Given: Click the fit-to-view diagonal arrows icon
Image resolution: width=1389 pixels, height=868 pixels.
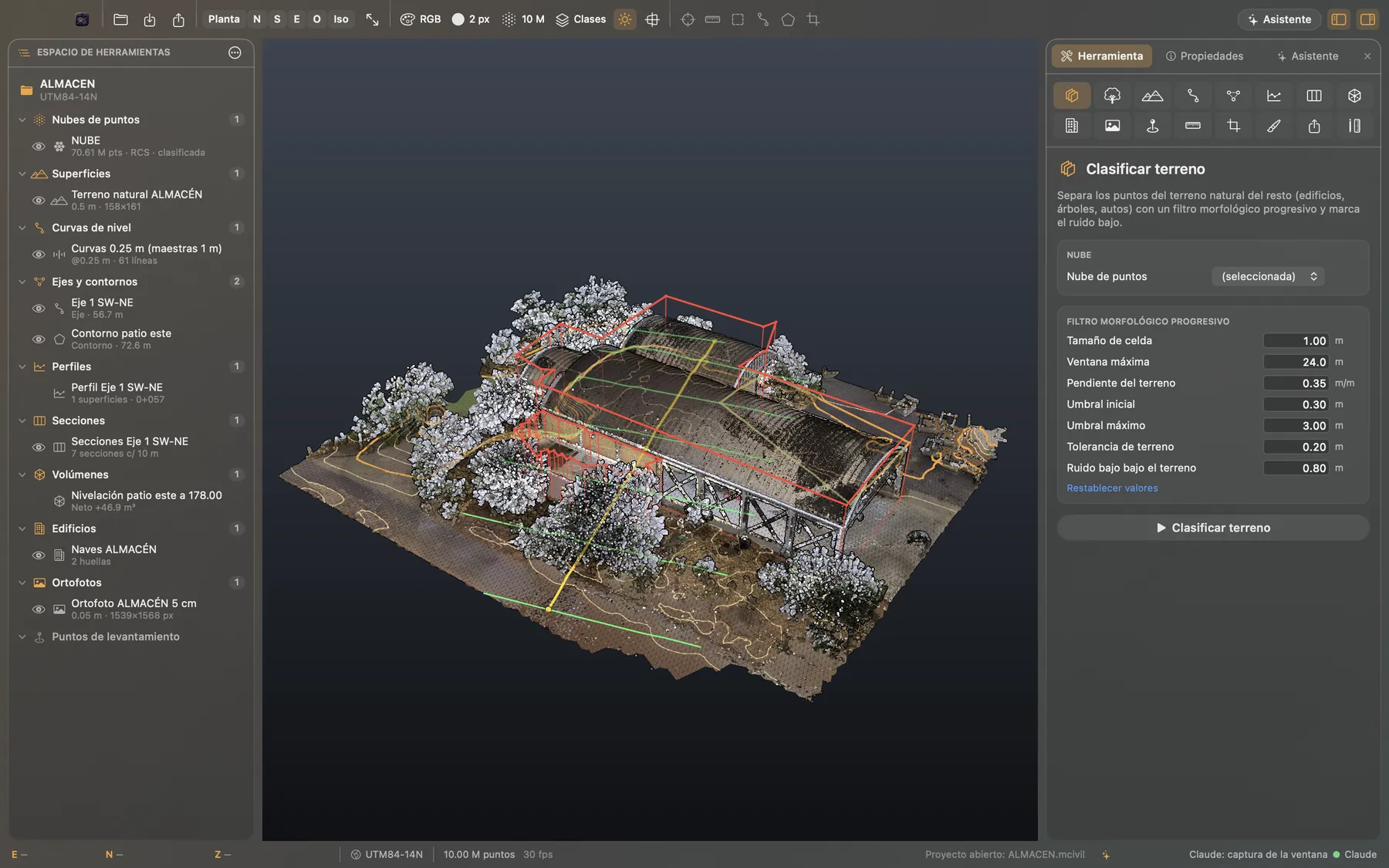Looking at the screenshot, I should pos(372,19).
